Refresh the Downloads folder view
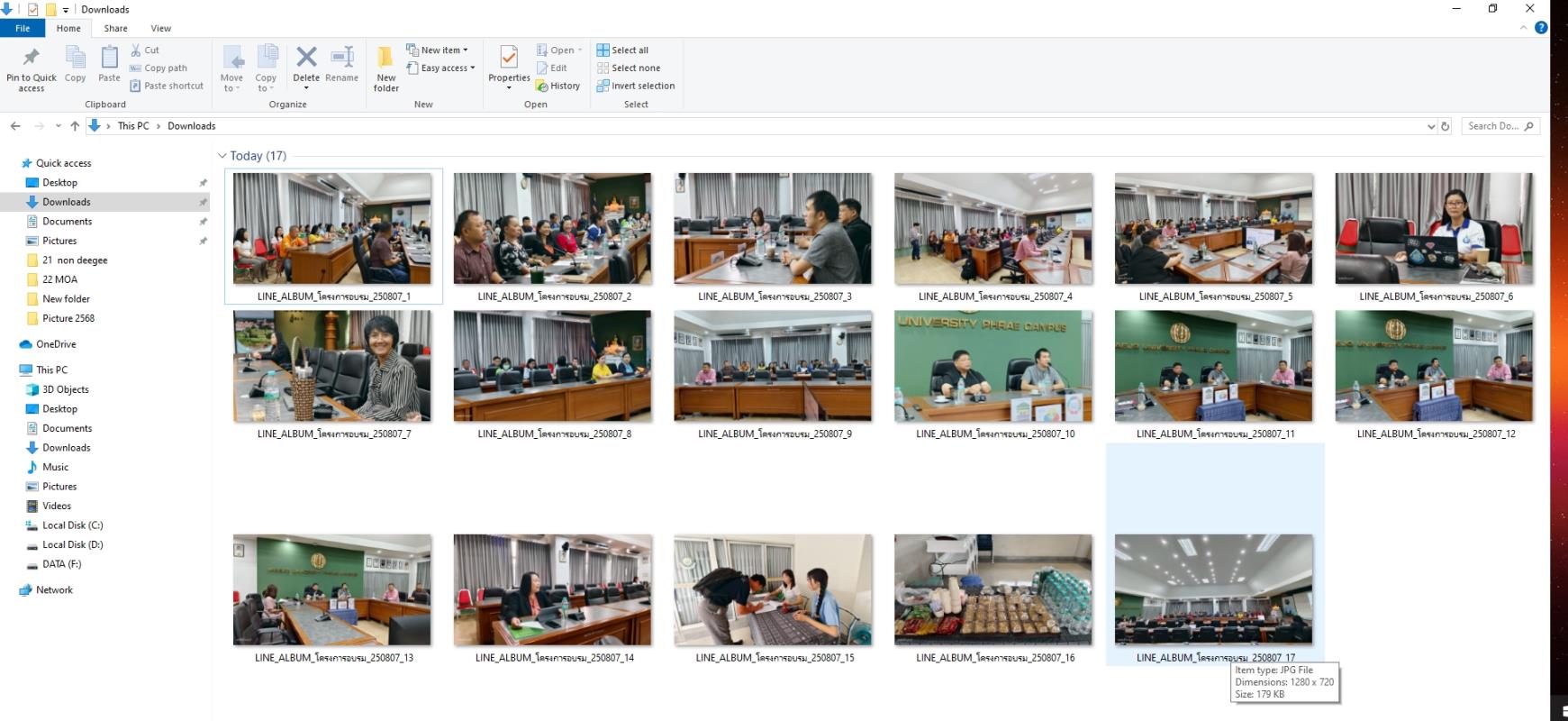This screenshot has height=721, width=1568. pos(1446,126)
